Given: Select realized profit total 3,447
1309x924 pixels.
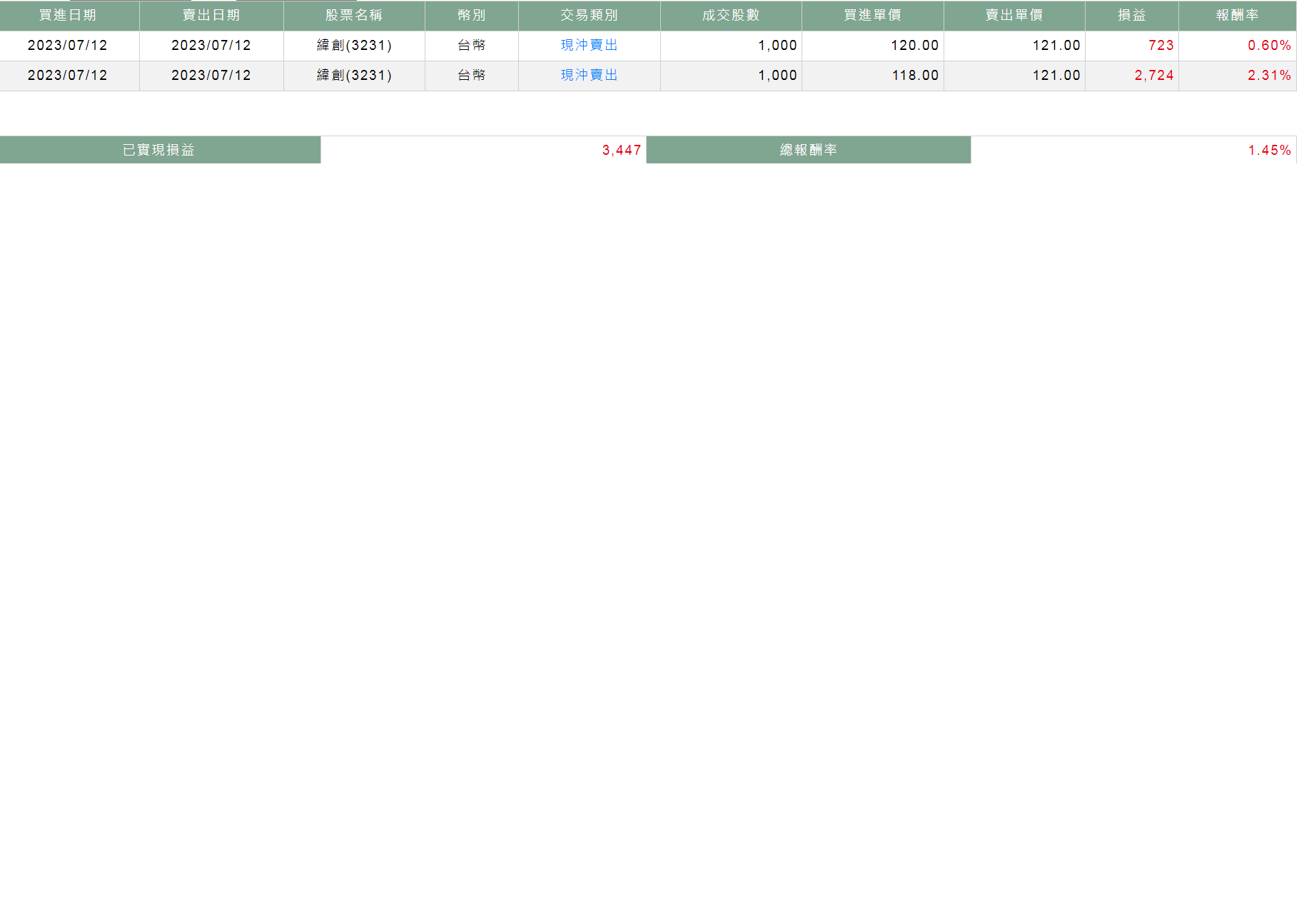Looking at the screenshot, I should coord(622,151).
